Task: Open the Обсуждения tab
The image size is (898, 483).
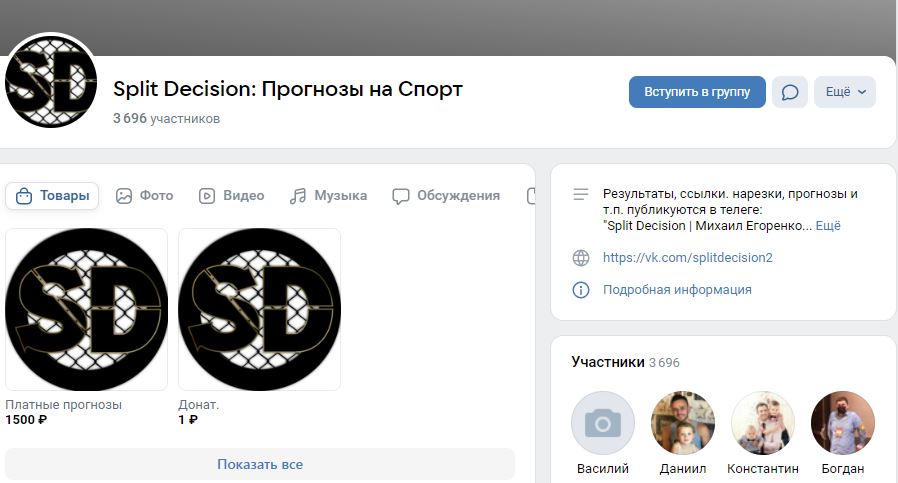Action: [x=446, y=196]
